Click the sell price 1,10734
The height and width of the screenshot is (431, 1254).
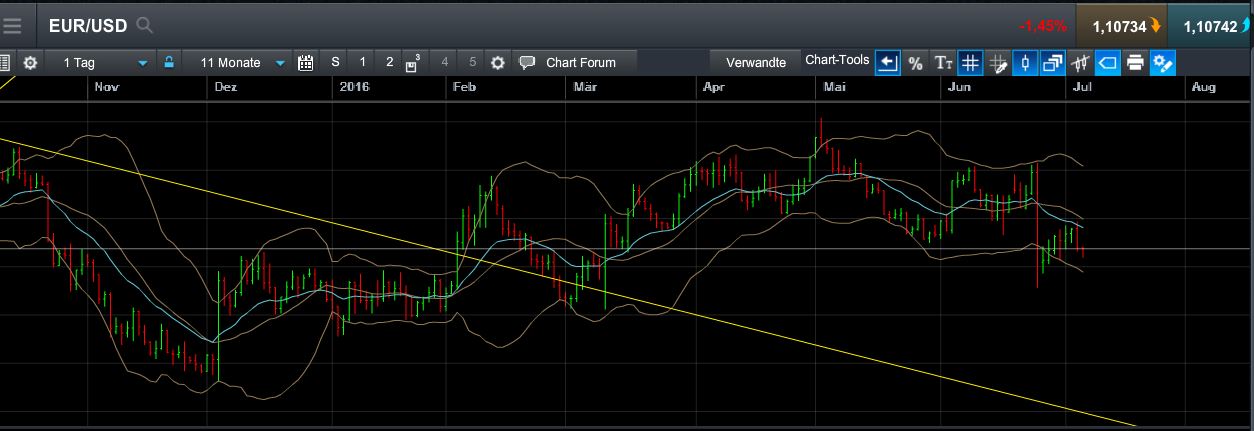pyautogui.click(x=1120, y=26)
